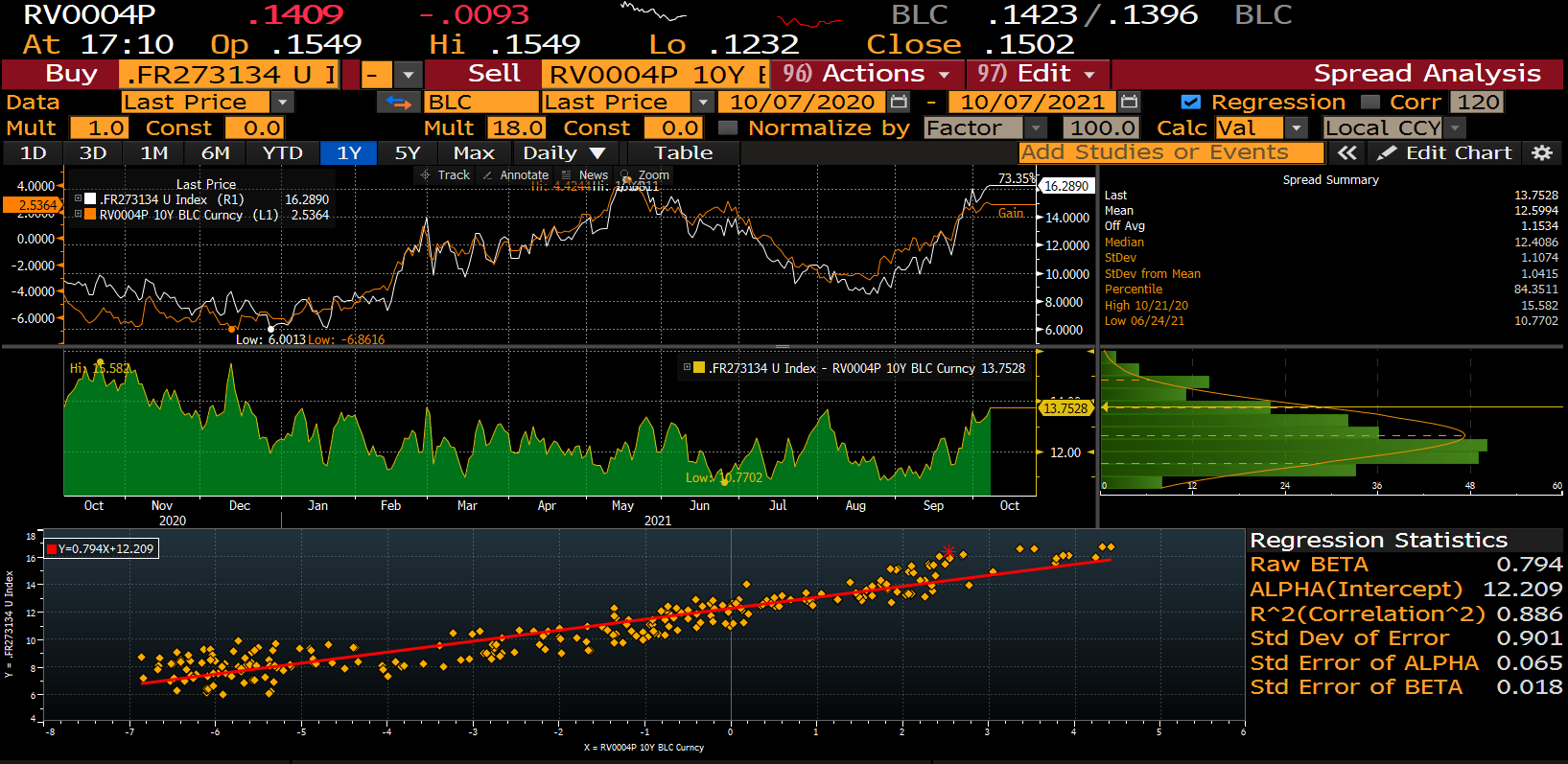The width and height of the screenshot is (1568, 764).
Task: Click the Low 06/24/21 summary row
Action: point(1331,320)
